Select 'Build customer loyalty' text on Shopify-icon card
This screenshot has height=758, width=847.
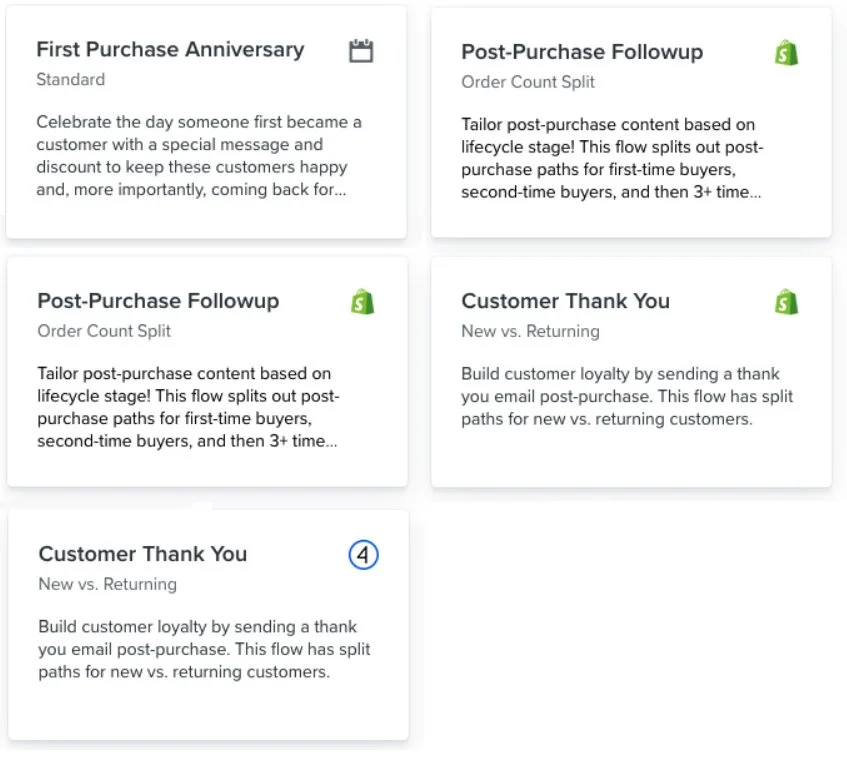click(626, 396)
